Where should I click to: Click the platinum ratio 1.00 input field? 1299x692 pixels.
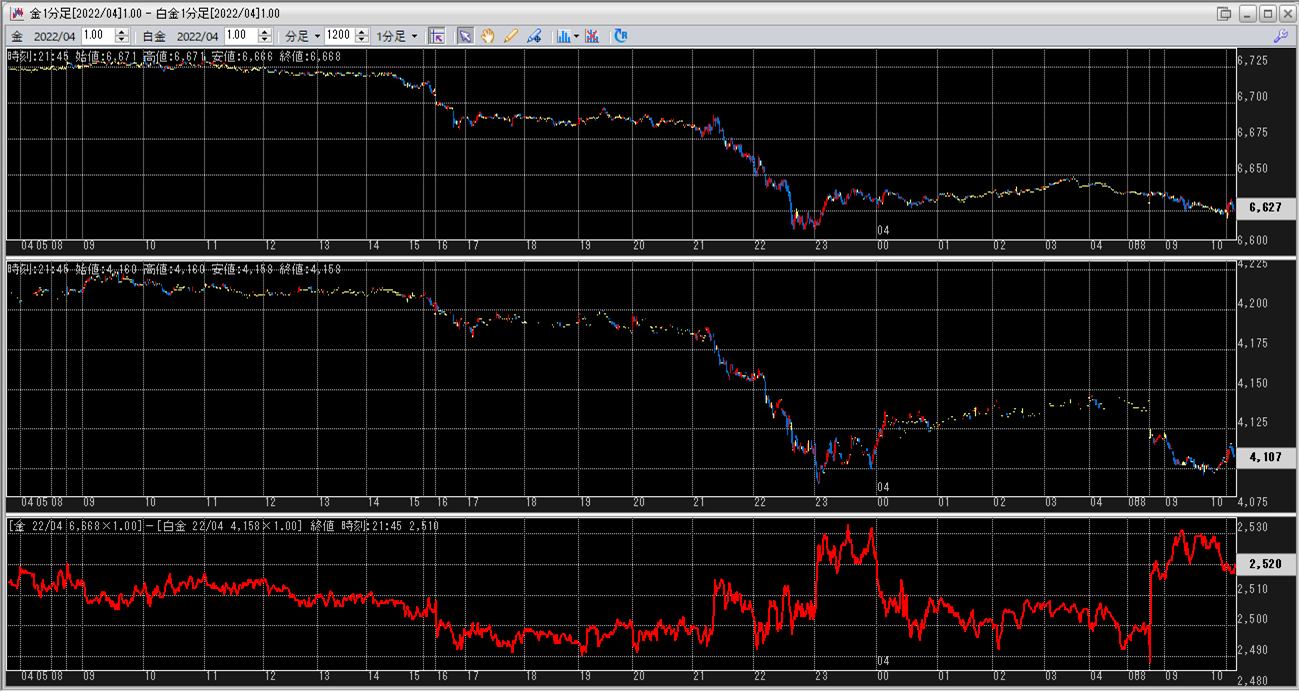[240, 36]
